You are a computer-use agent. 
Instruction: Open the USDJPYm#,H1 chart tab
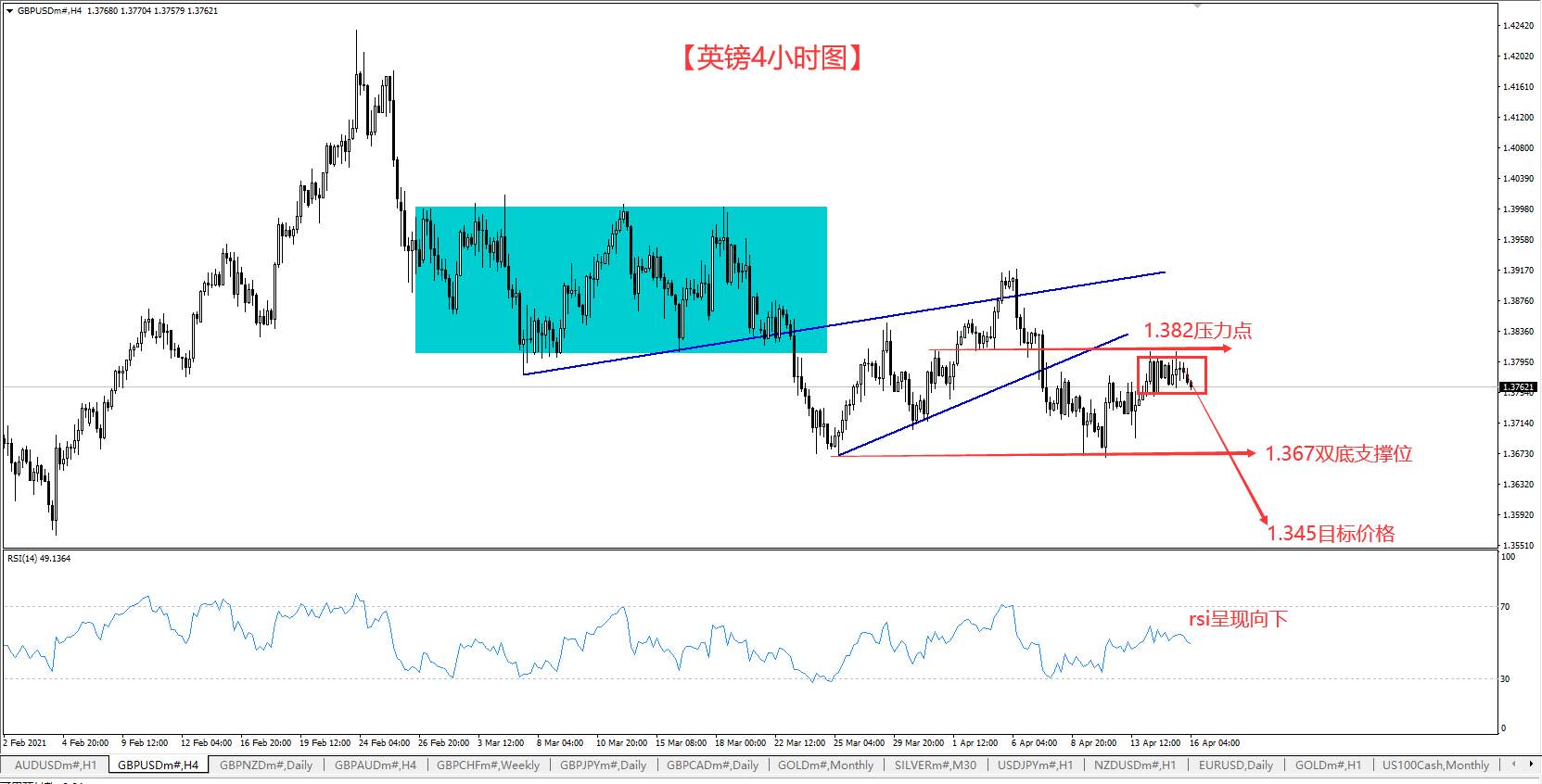click(1035, 765)
